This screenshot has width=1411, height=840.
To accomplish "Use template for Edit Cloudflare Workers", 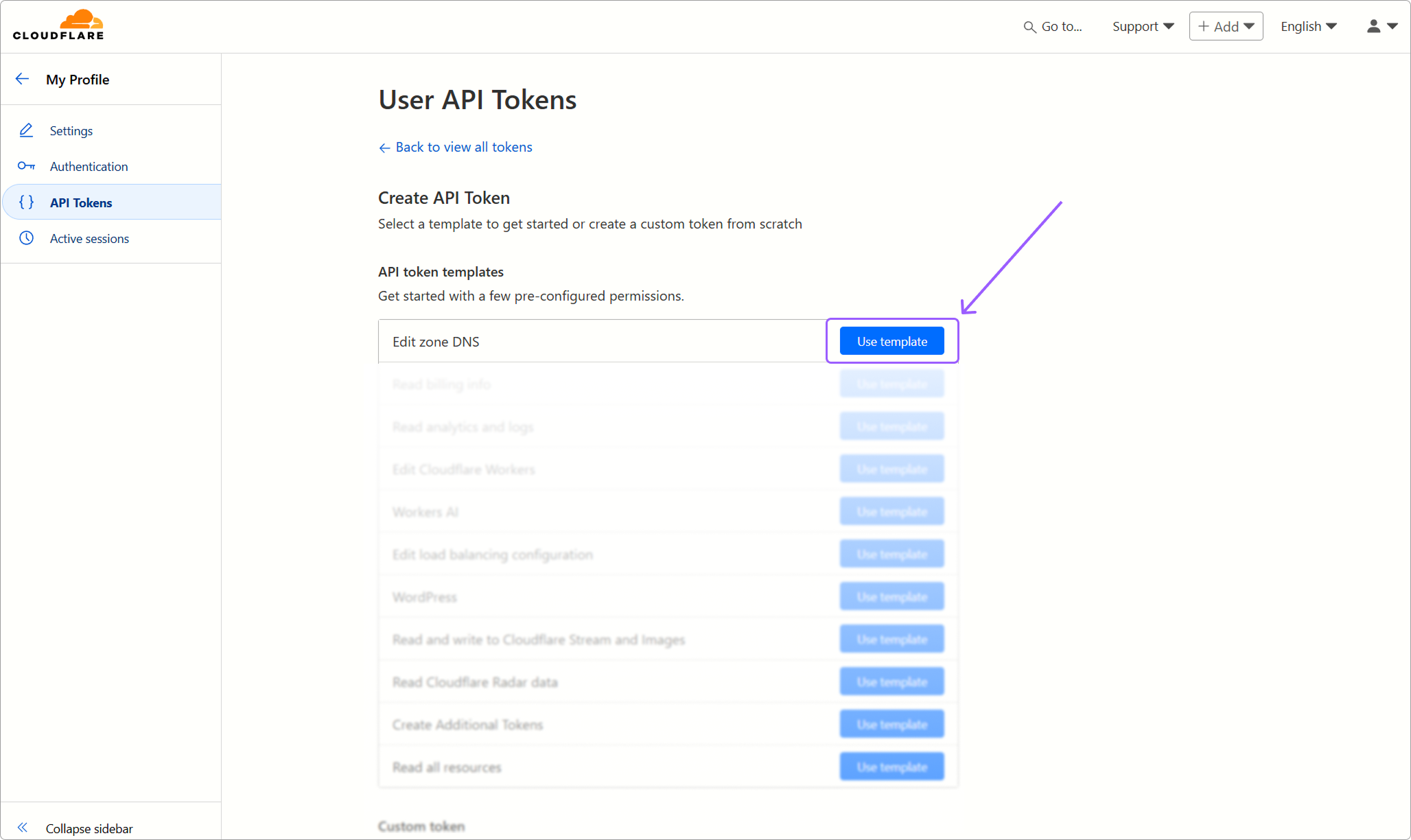I will click(891, 469).
